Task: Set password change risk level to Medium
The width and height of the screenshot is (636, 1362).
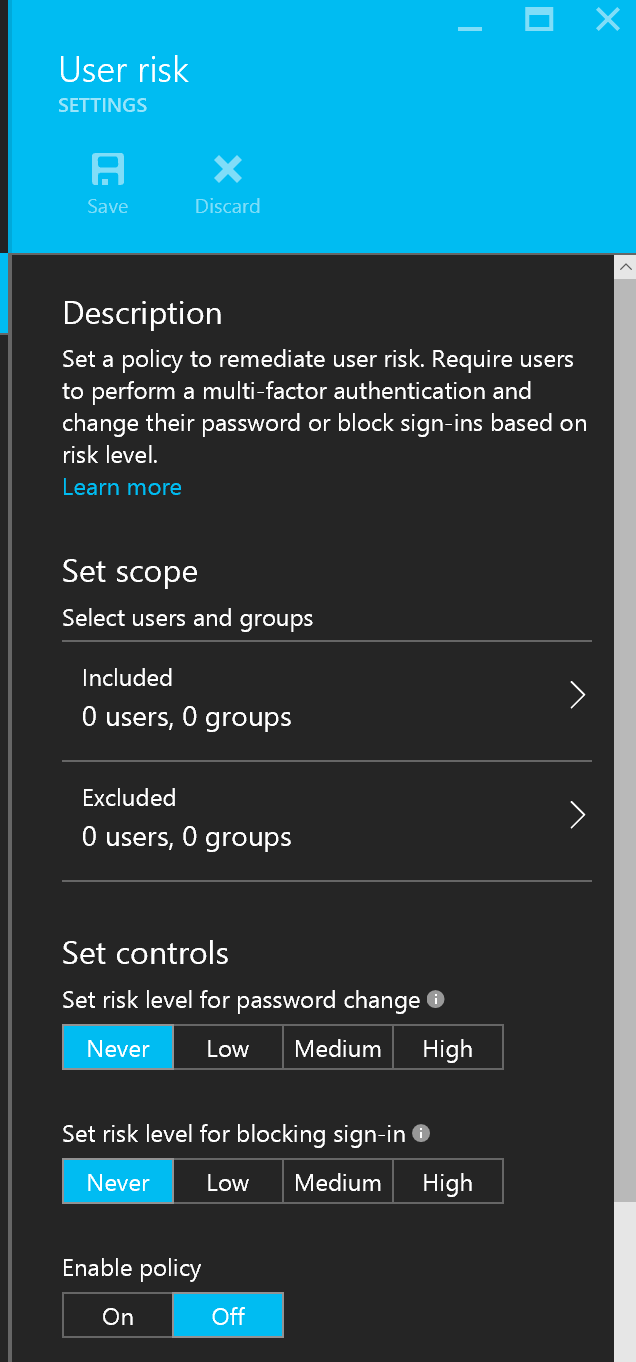Action: click(x=338, y=1049)
